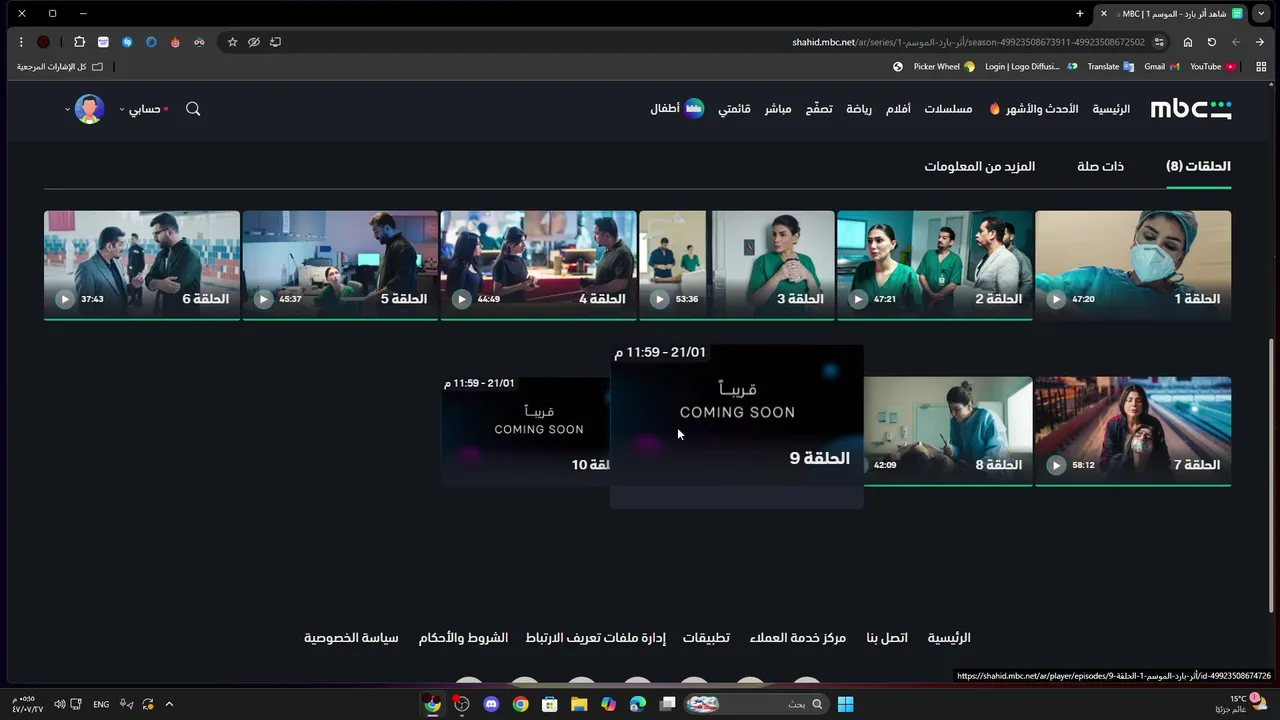Click the browser address bar URL

click(x=968, y=42)
